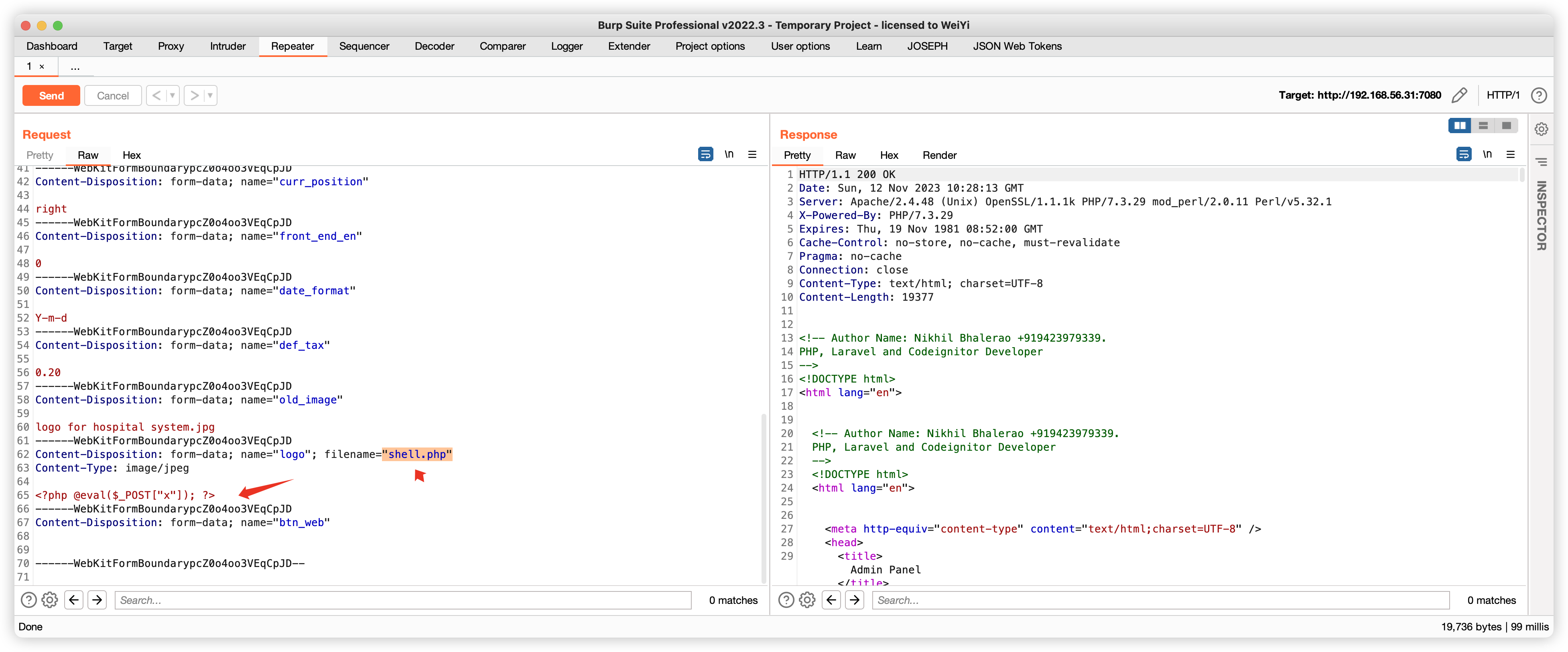Image resolution: width=1568 pixels, height=652 pixels.
Task: Open the User options tab
Action: (x=800, y=46)
